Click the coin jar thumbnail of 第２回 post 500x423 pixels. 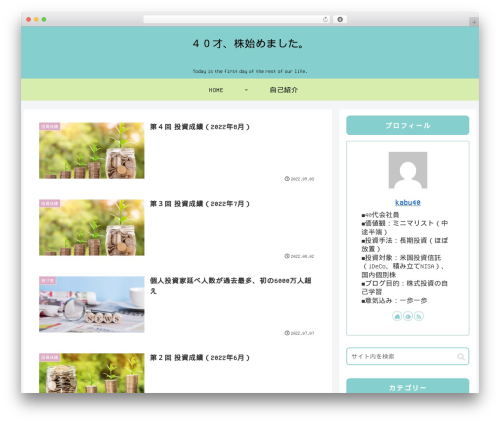92,373
